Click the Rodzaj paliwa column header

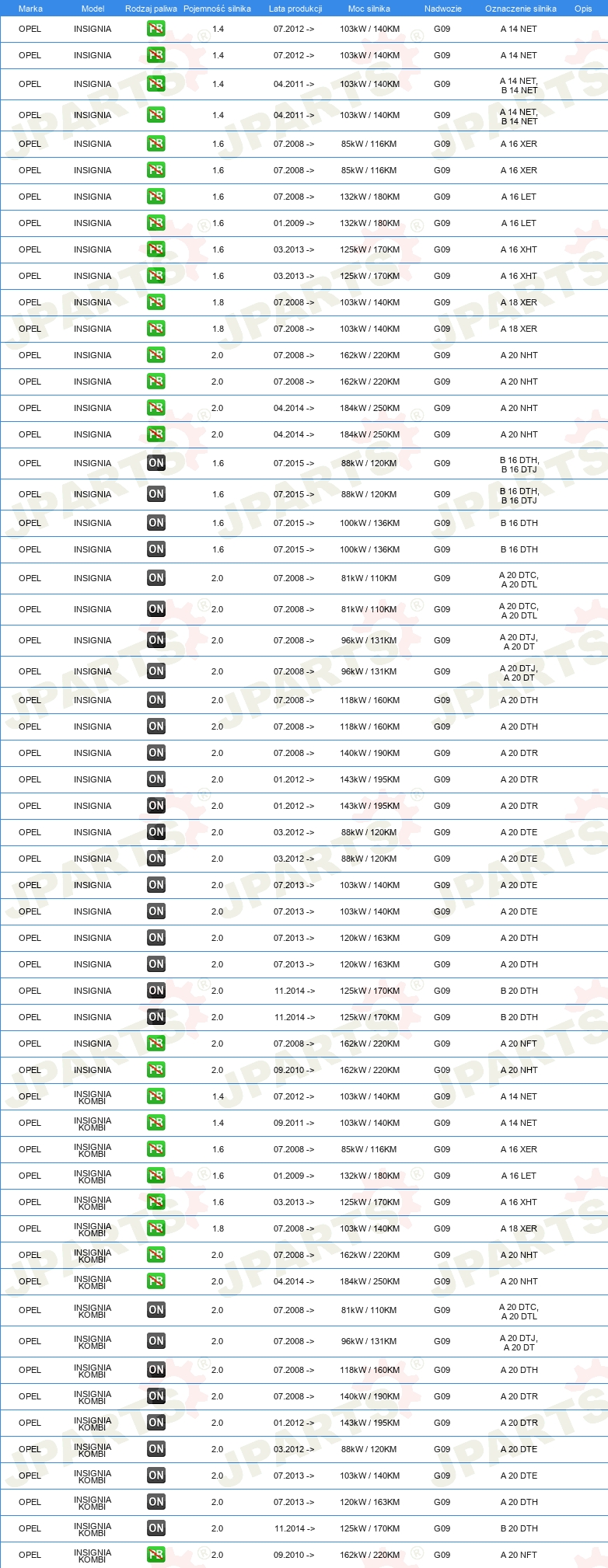pos(151,9)
